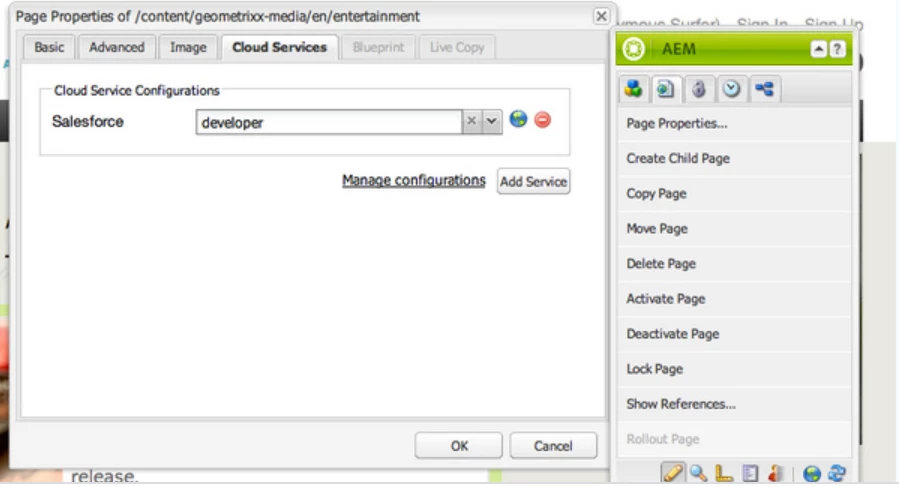This screenshot has height=487, width=899.
Task: Clear the Salesforce developer selection
Action: pyautogui.click(x=471, y=122)
